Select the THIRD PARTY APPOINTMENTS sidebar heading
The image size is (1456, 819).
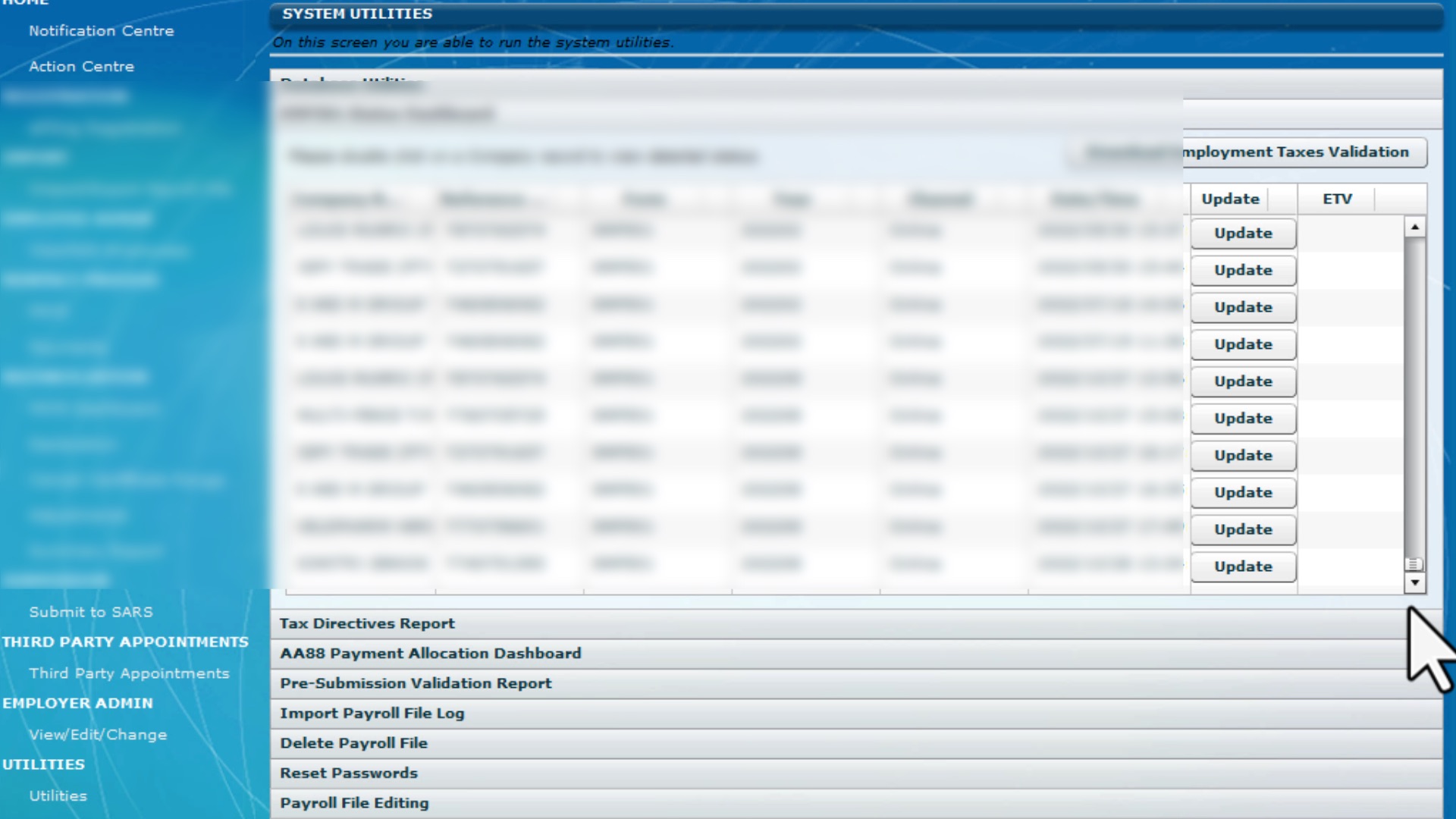[125, 642]
